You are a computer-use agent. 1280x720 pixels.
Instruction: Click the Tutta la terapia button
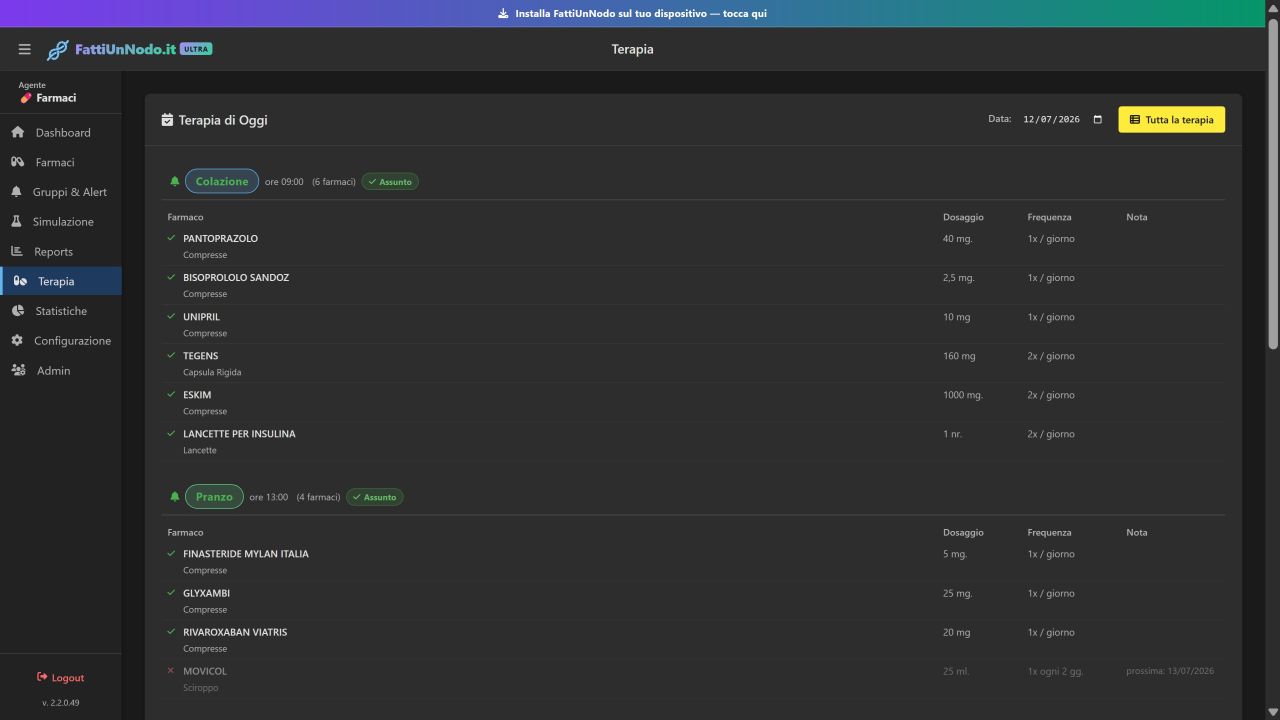pos(1171,120)
